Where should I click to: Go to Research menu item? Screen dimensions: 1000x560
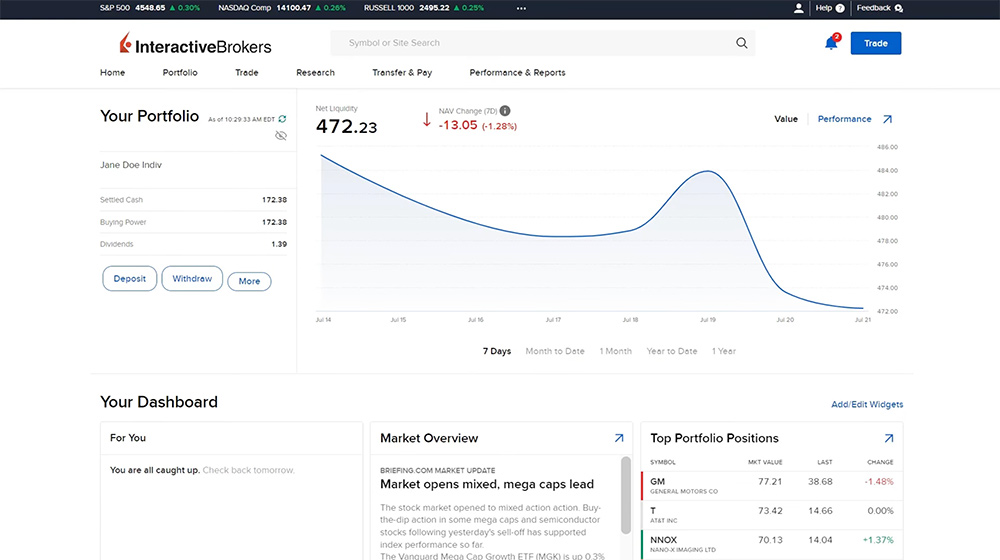pyautogui.click(x=315, y=73)
